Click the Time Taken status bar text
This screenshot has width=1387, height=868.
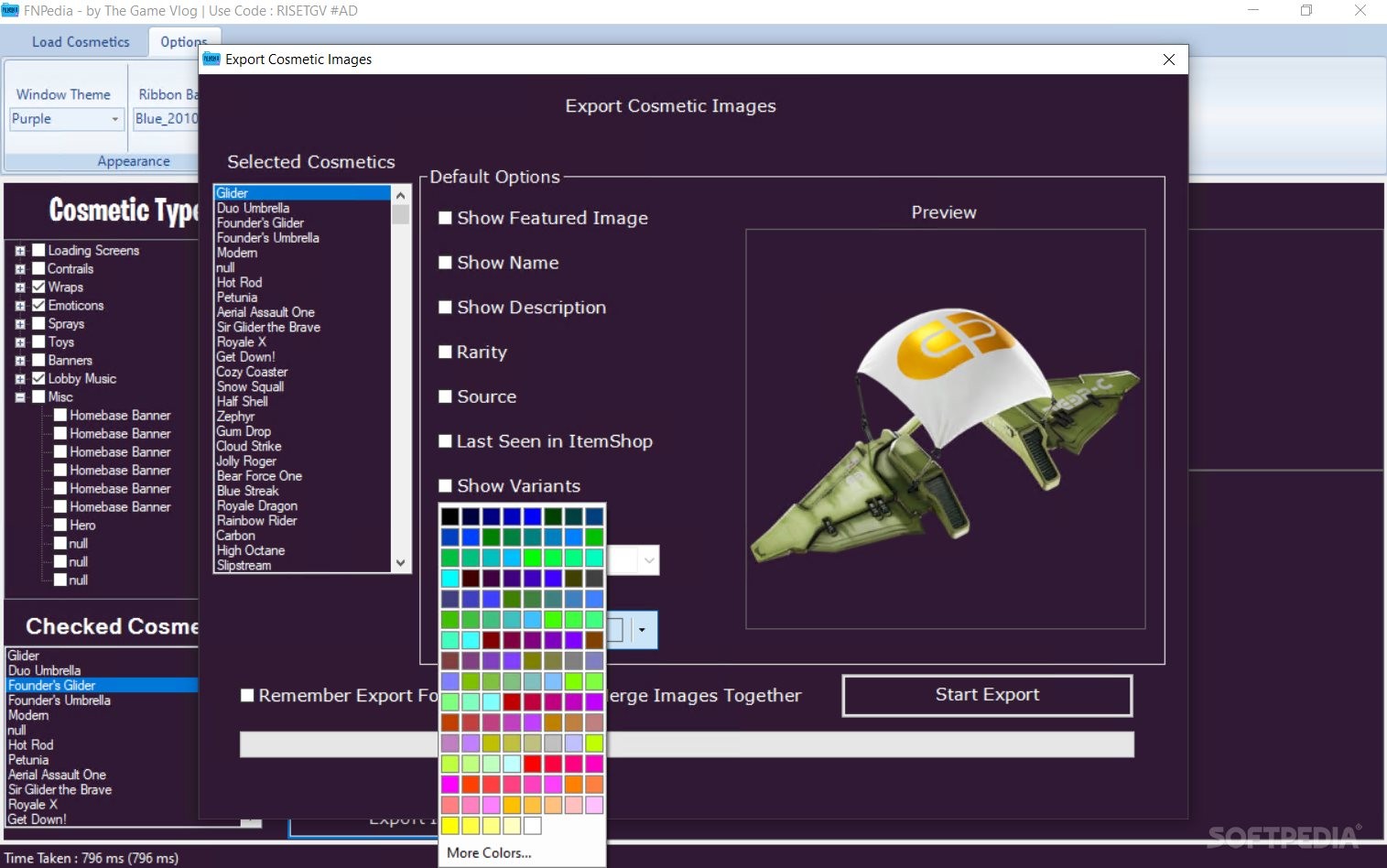[x=91, y=858]
